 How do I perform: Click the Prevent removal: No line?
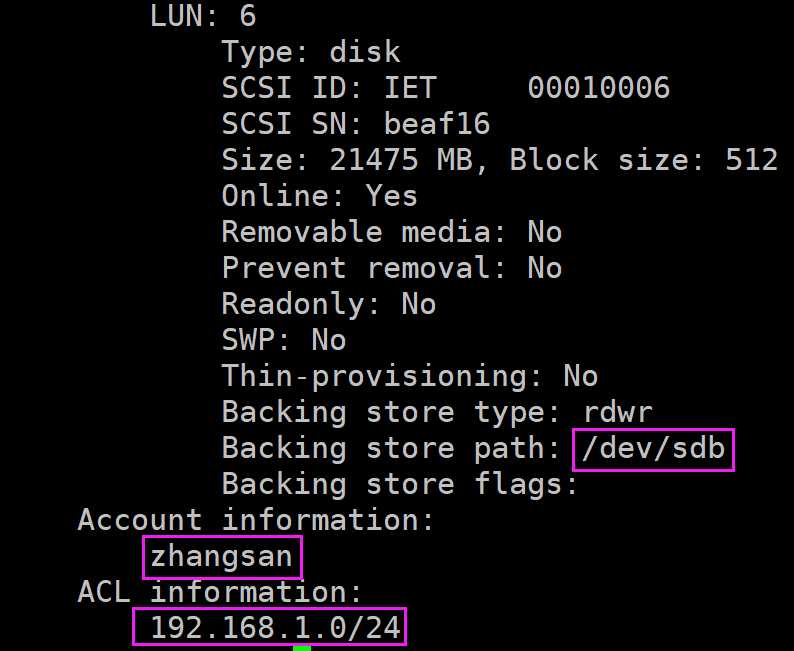coord(392,268)
